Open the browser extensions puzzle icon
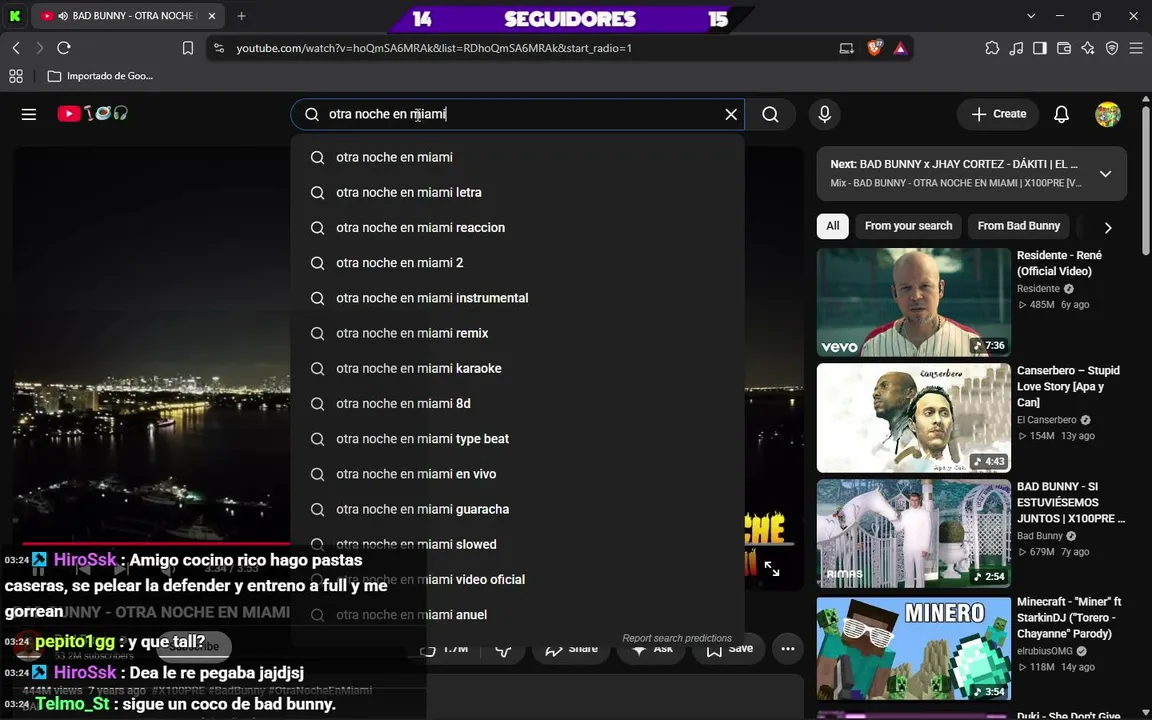 click(992, 48)
